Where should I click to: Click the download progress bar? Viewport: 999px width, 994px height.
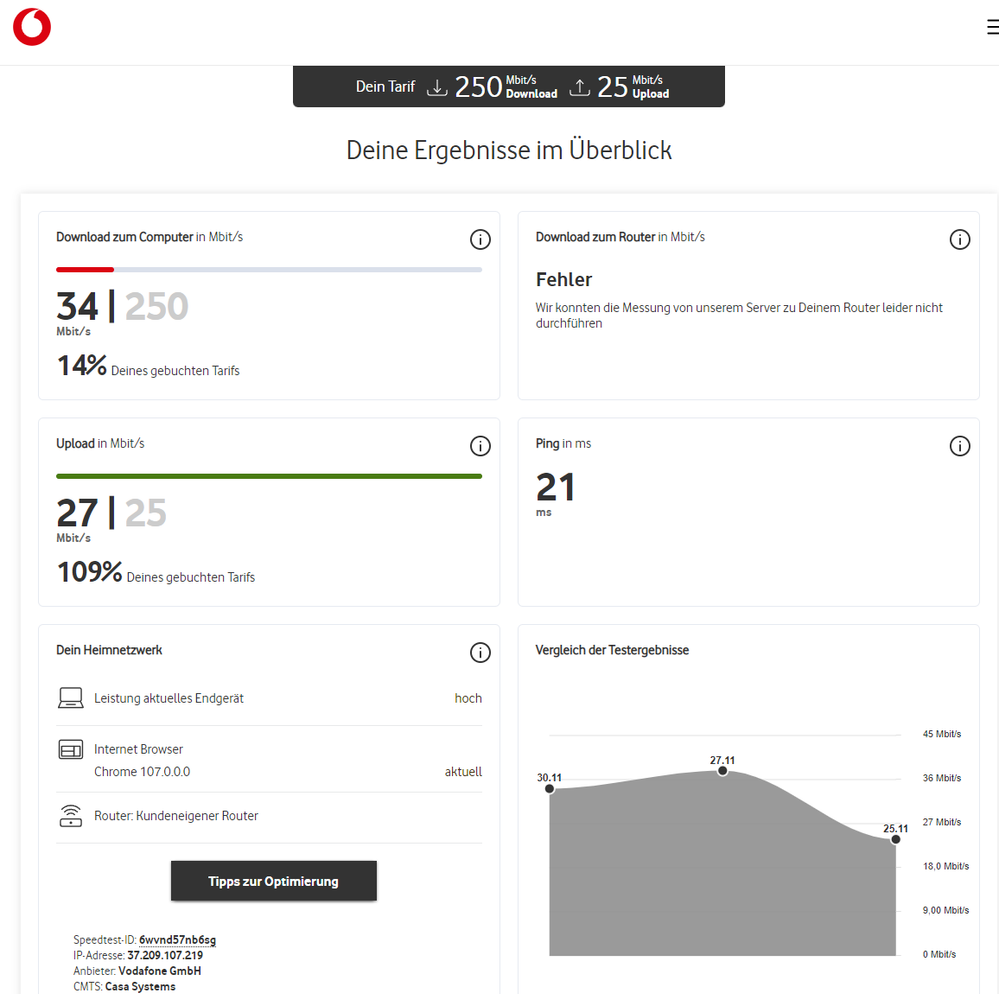tap(269, 270)
